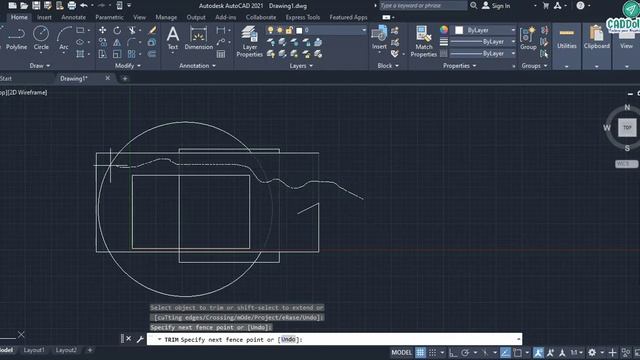Viewport: 640px width, 360px height.
Task: Expand the Groups panel
Action: [534, 65]
